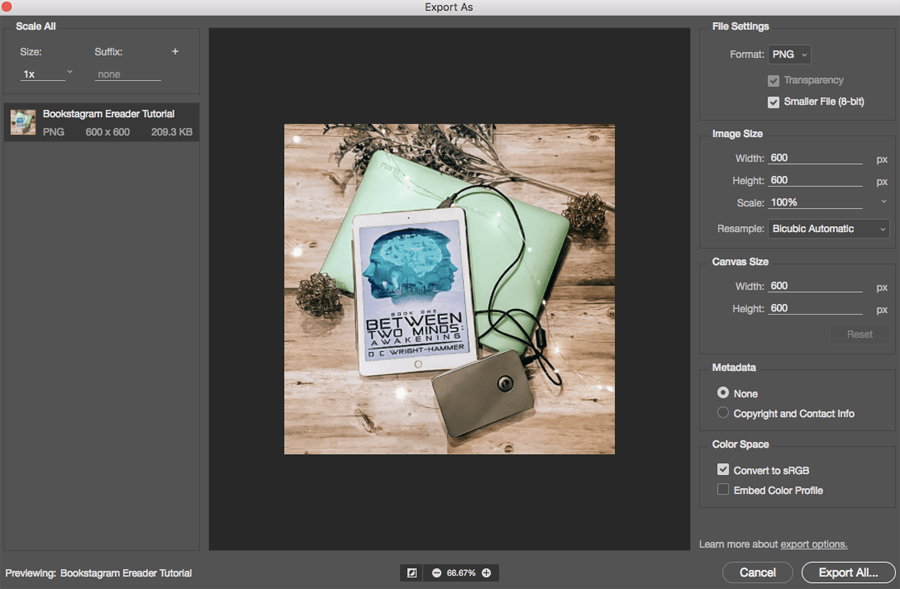This screenshot has width=900, height=589.
Task: Expand the Scale percentage dropdown arrow
Action: click(x=883, y=202)
